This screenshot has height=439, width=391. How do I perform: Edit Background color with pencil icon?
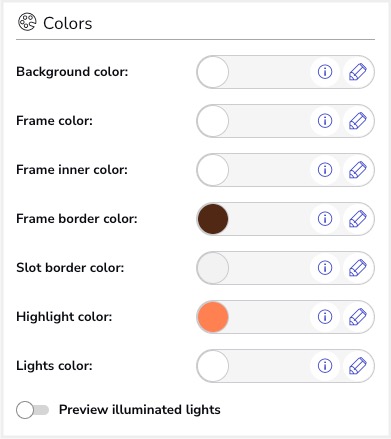(x=358, y=72)
